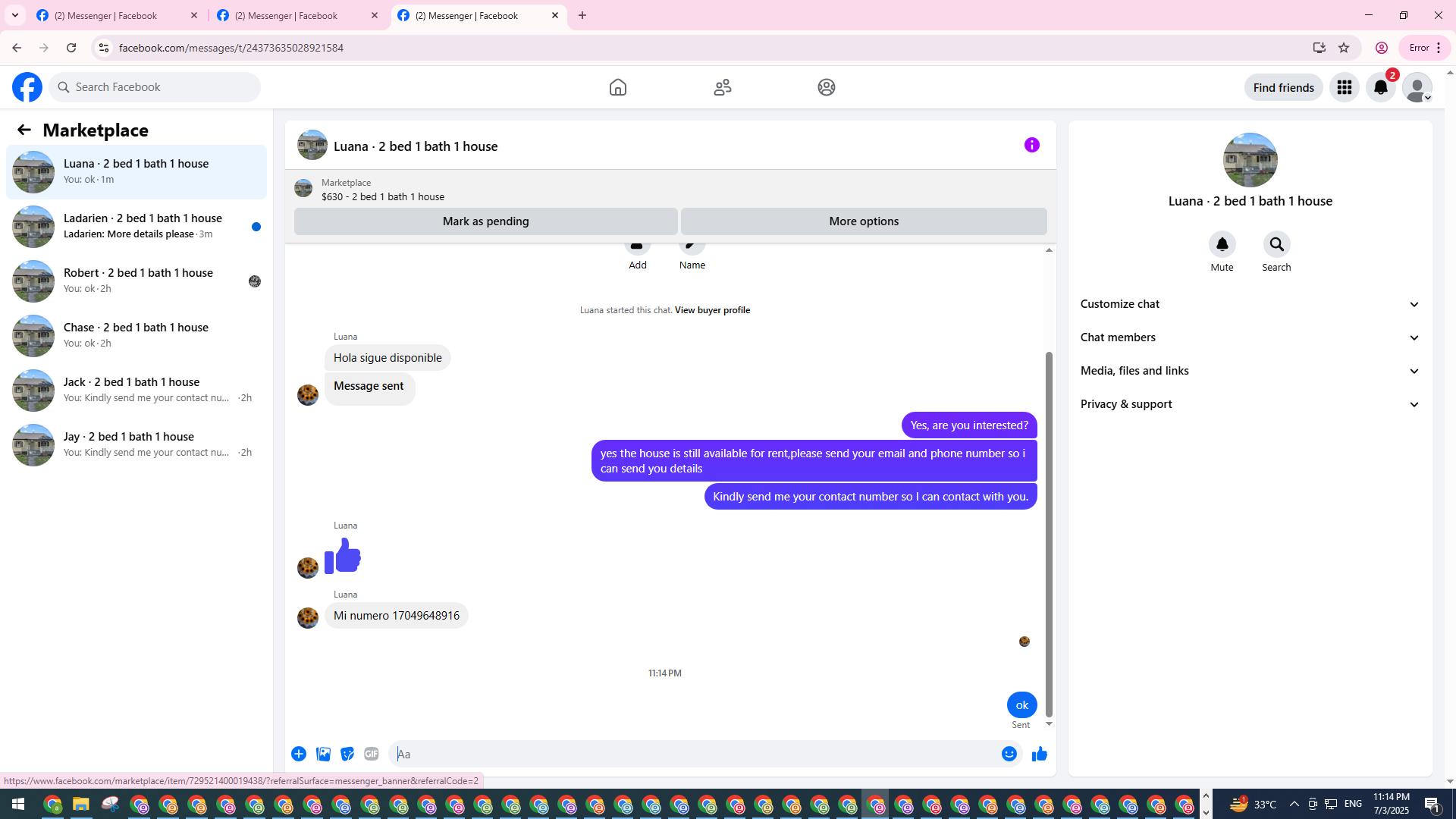Choose an emoji in message composer
1456x819 pixels.
[x=1009, y=754]
